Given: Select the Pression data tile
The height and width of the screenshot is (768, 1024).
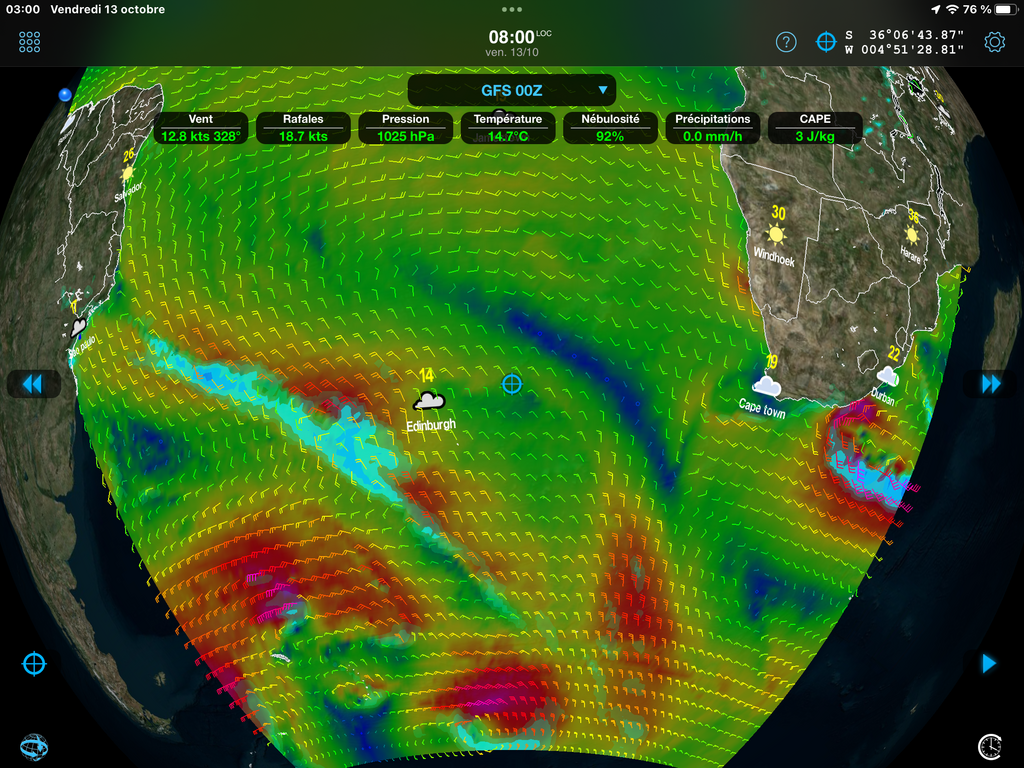Looking at the screenshot, I should (406, 128).
